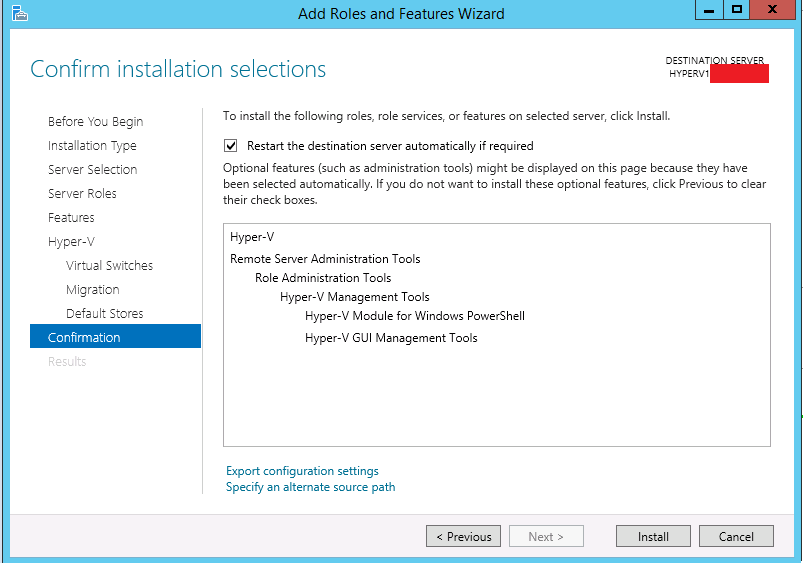Click the Previous button
The width and height of the screenshot is (803, 563).
tap(463, 536)
